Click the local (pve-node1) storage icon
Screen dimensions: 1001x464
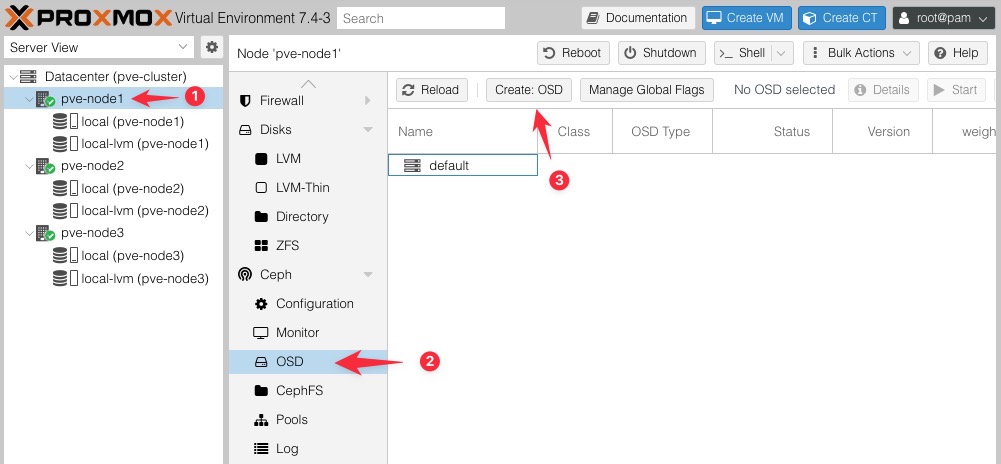pos(65,121)
